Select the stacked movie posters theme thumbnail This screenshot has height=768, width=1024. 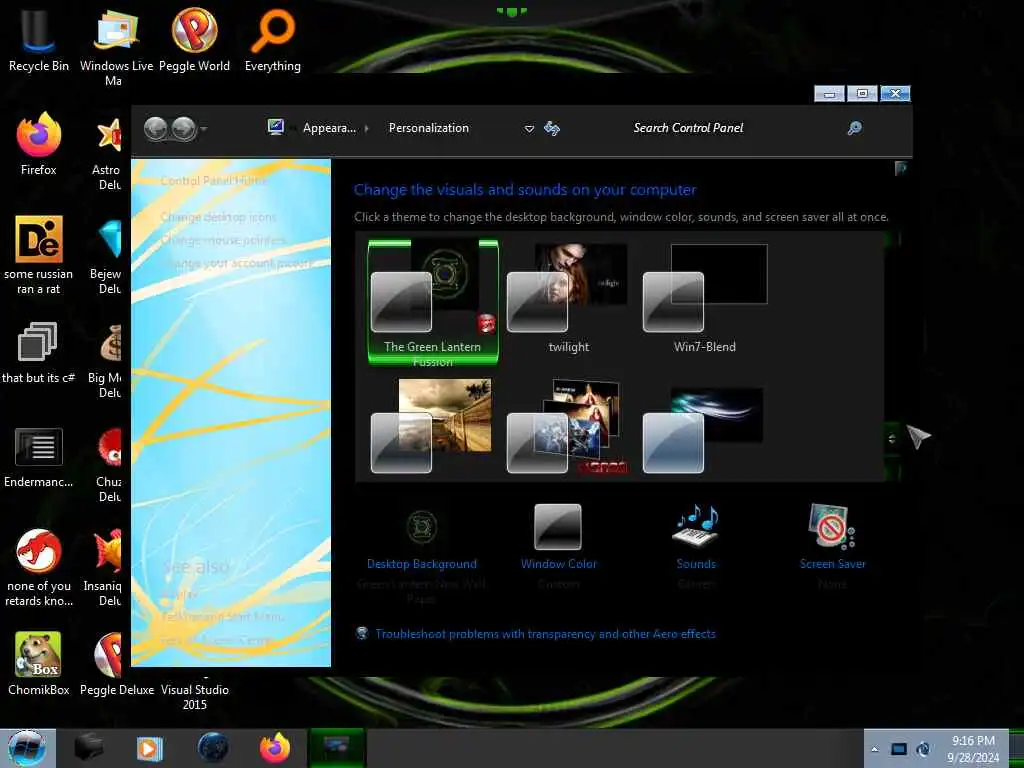click(567, 426)
